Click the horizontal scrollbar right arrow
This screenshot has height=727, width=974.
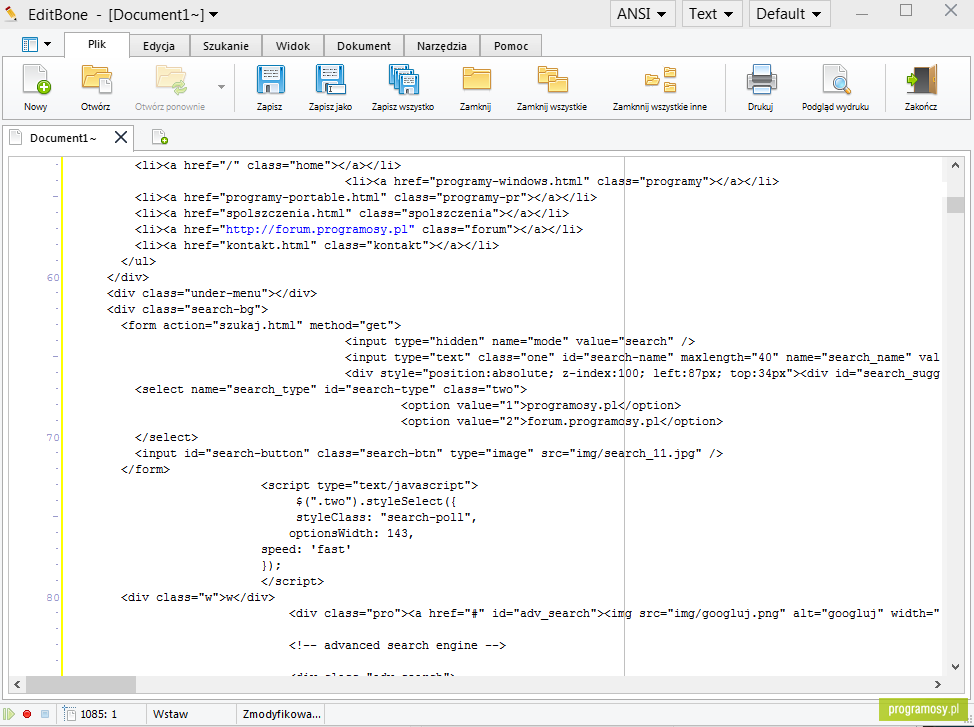(x=937, y=684)
